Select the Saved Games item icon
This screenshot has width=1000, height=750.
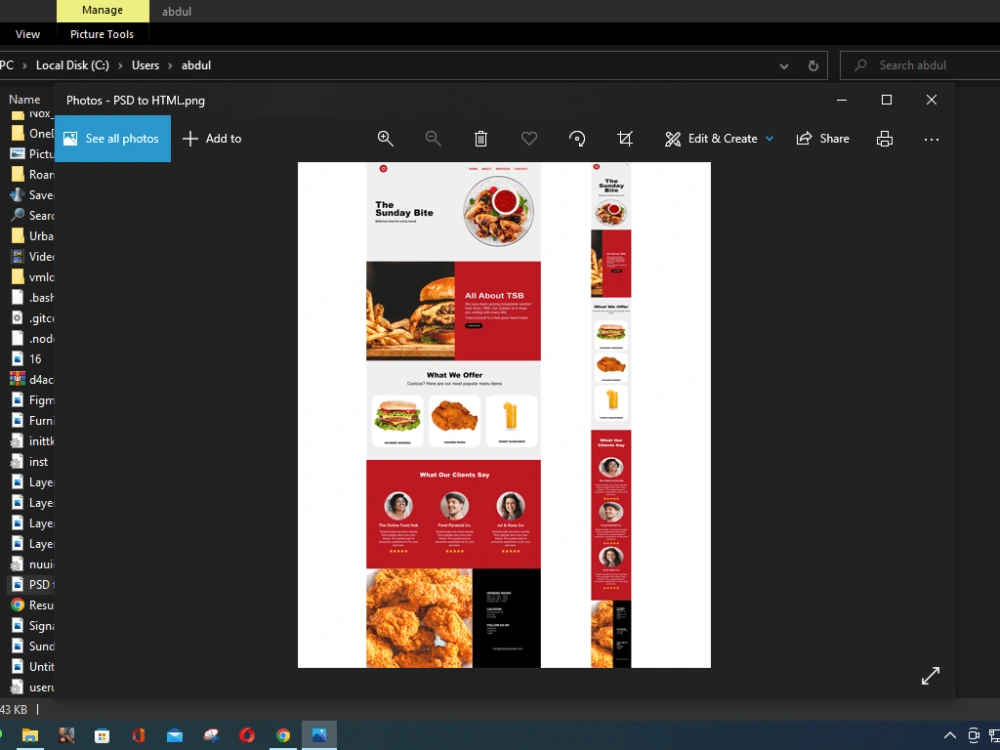(x=18, y=195)
